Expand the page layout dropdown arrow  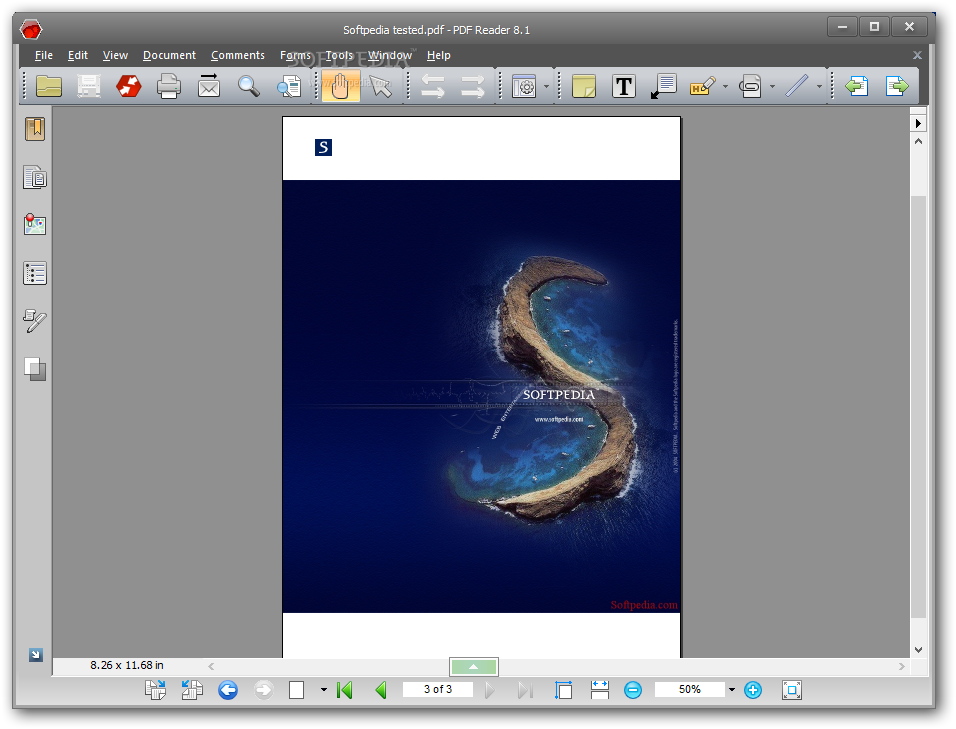pos(324,690)
